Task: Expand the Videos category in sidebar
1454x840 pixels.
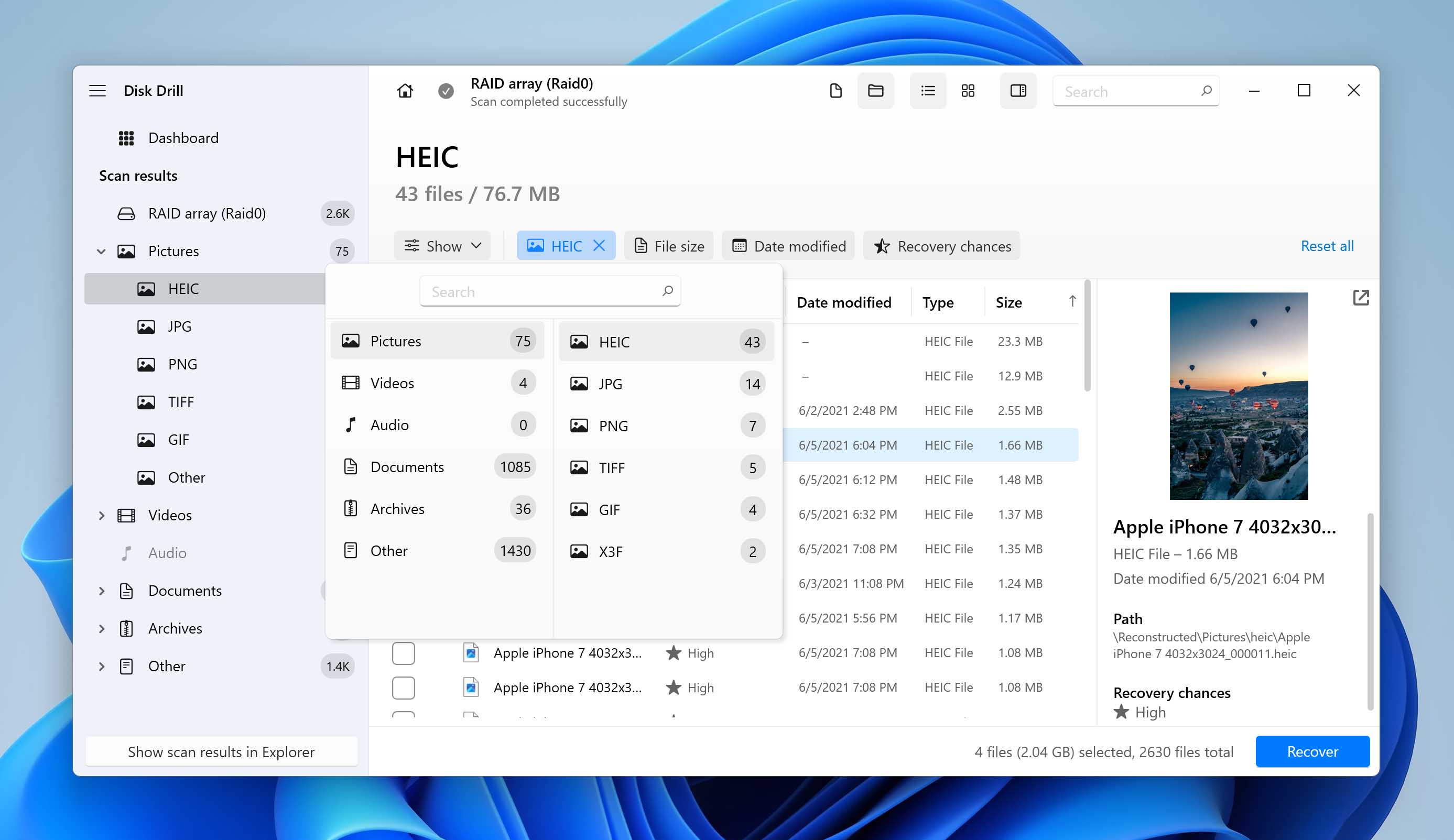Action: coord(100,515)
